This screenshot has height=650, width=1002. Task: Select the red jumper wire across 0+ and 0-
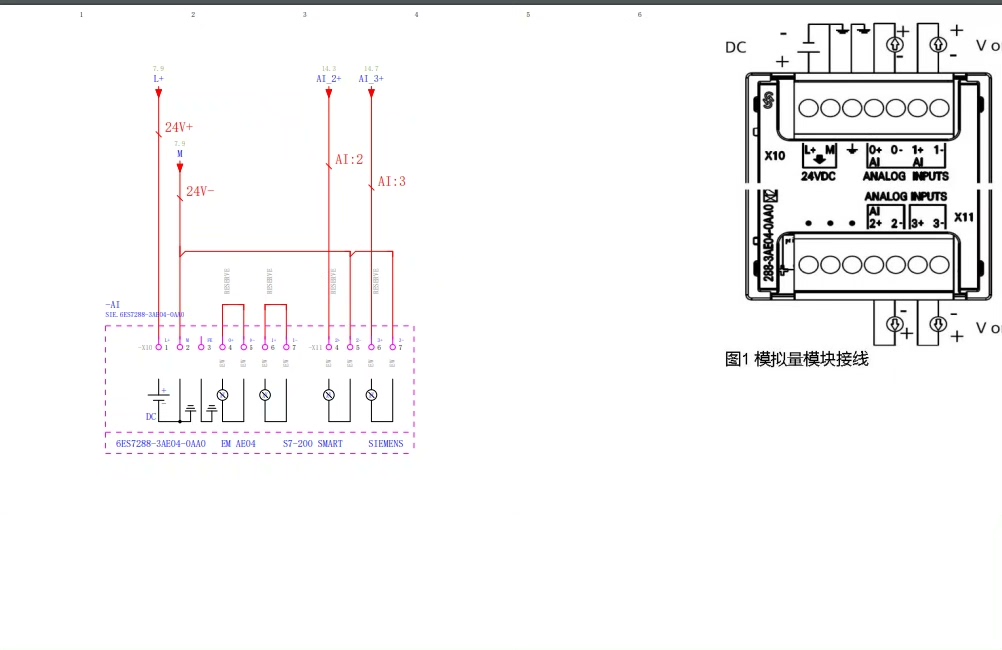pyautogui.click(x=233, y=305)
